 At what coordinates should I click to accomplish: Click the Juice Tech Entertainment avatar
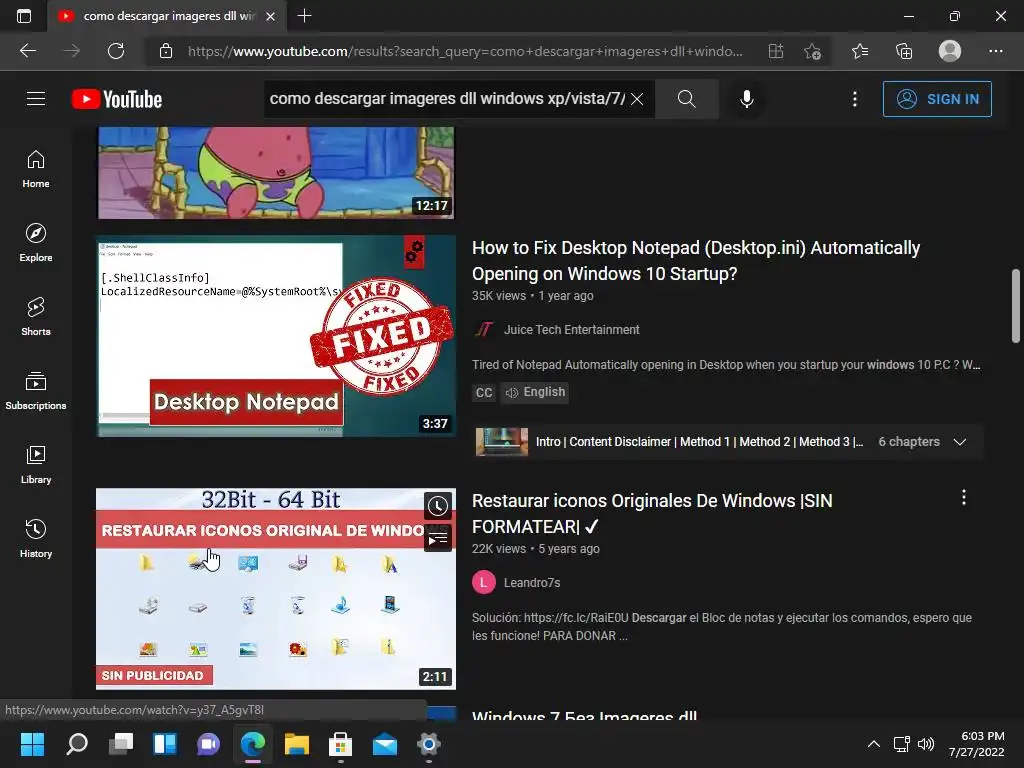pos(484,330)
